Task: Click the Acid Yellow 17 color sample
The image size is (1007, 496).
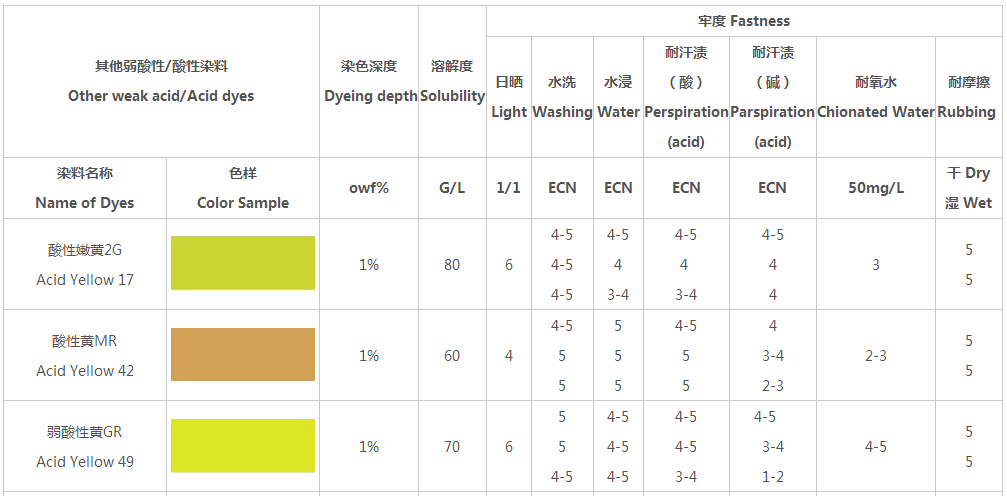Action: click(x=243, y=263)
